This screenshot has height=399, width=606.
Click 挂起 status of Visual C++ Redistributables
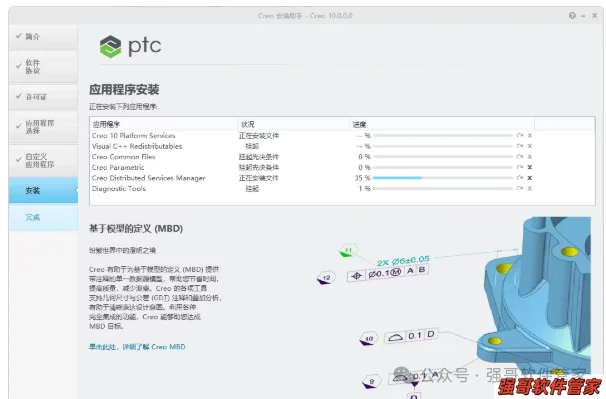click(x=252, y=146)
